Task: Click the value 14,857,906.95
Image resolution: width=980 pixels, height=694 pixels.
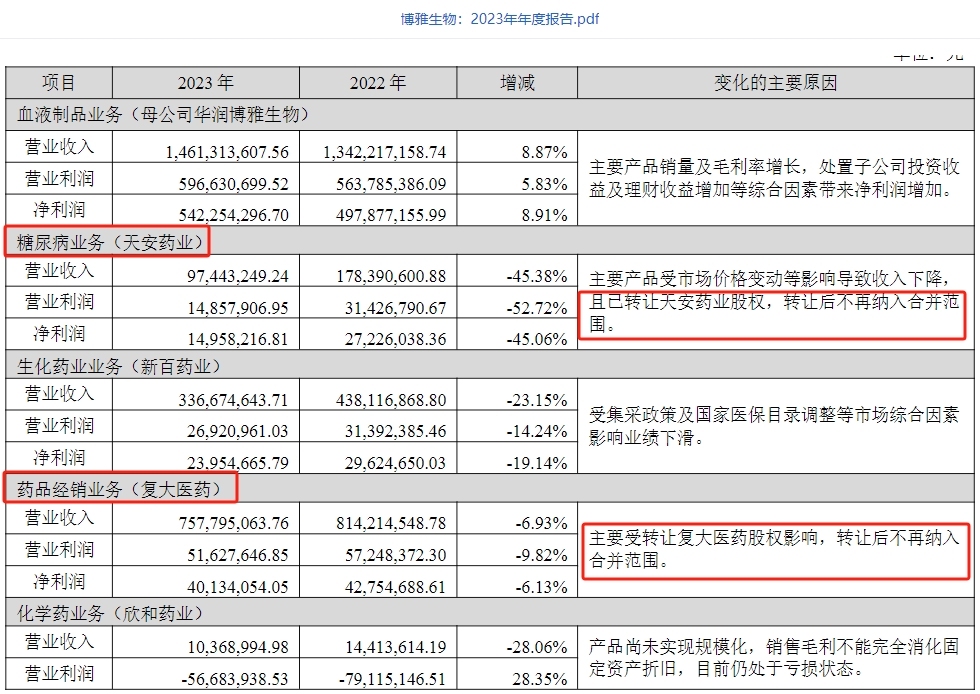Action: coord(238,308)
